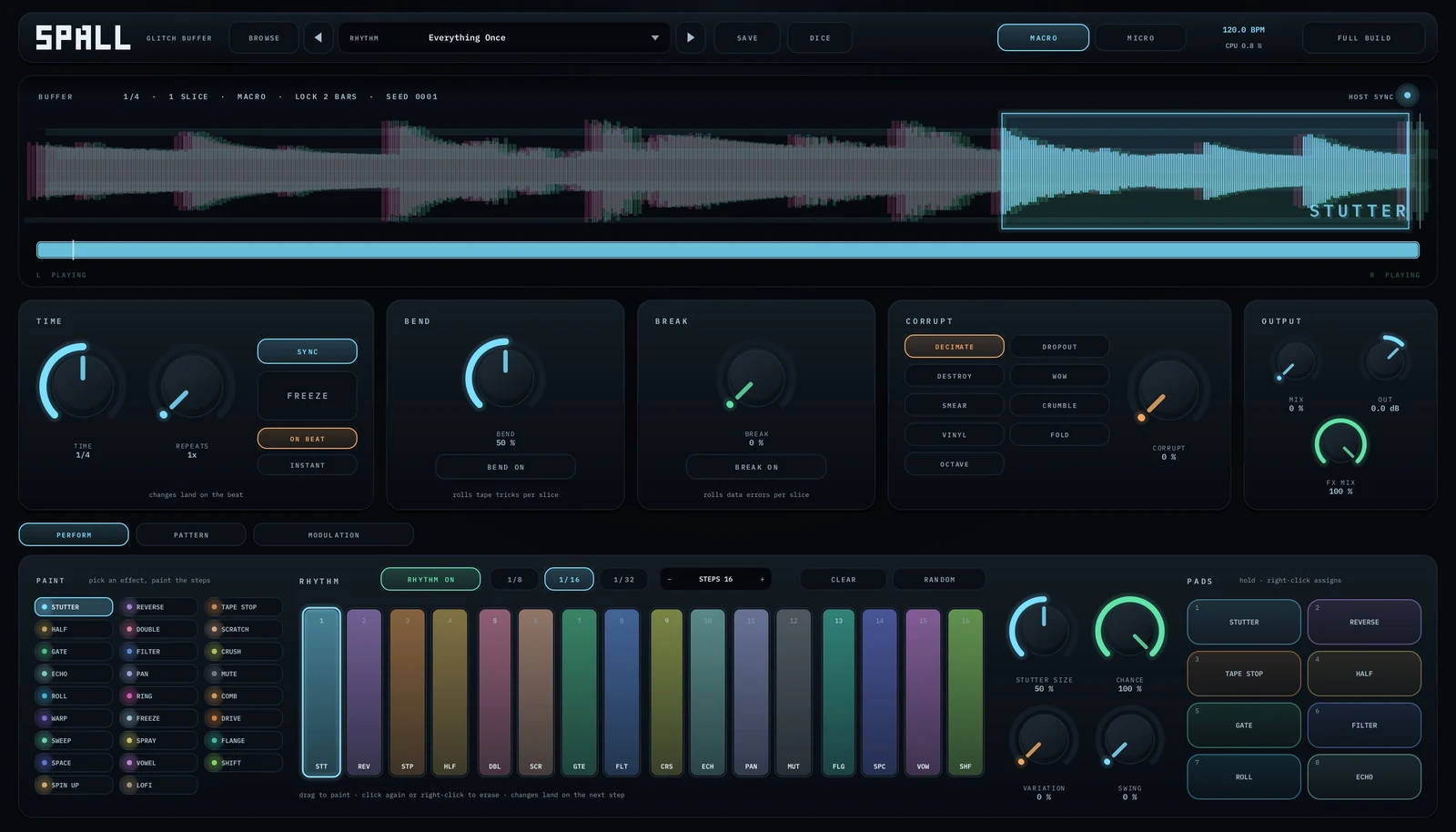Go to the next preset arrow

[x=691, y=37]
